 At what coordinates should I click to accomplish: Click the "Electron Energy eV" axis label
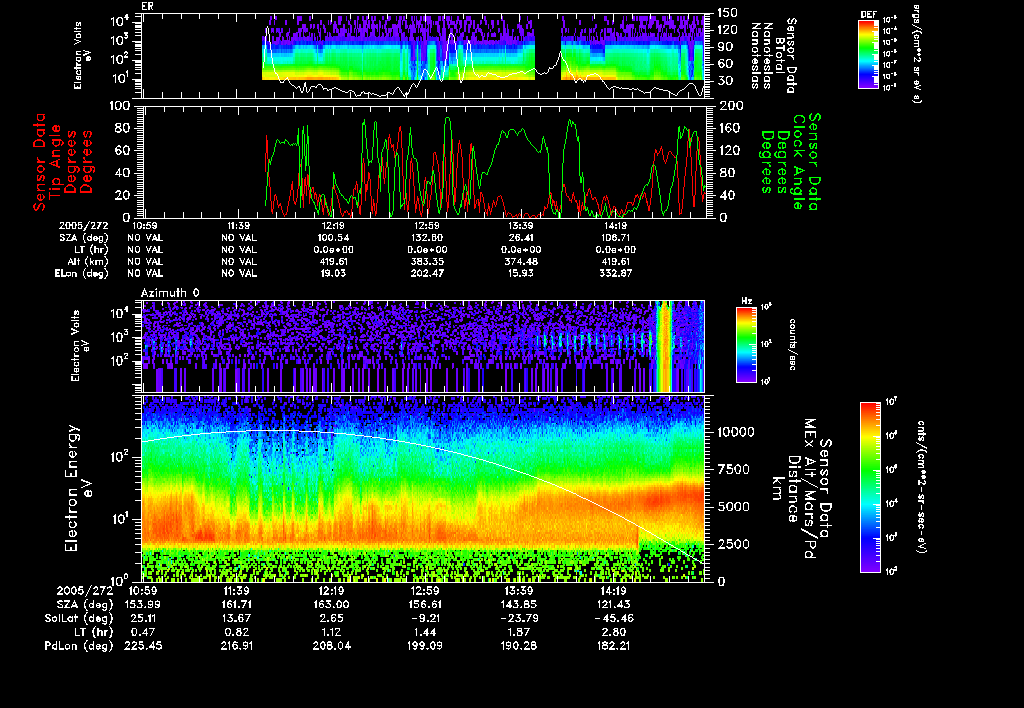coord(80,488)
